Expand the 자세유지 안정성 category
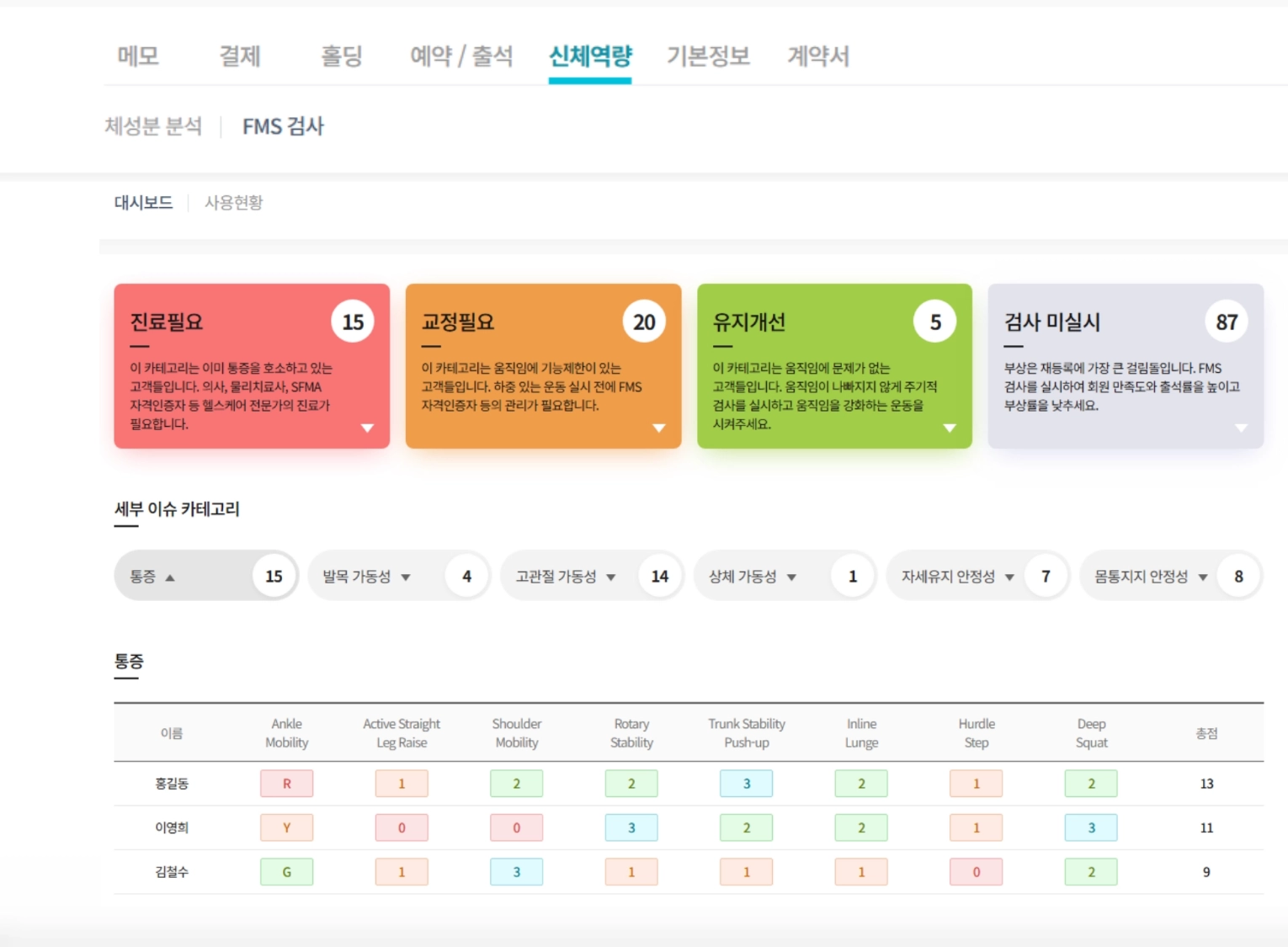1288x947 pixels. (977, 576)
